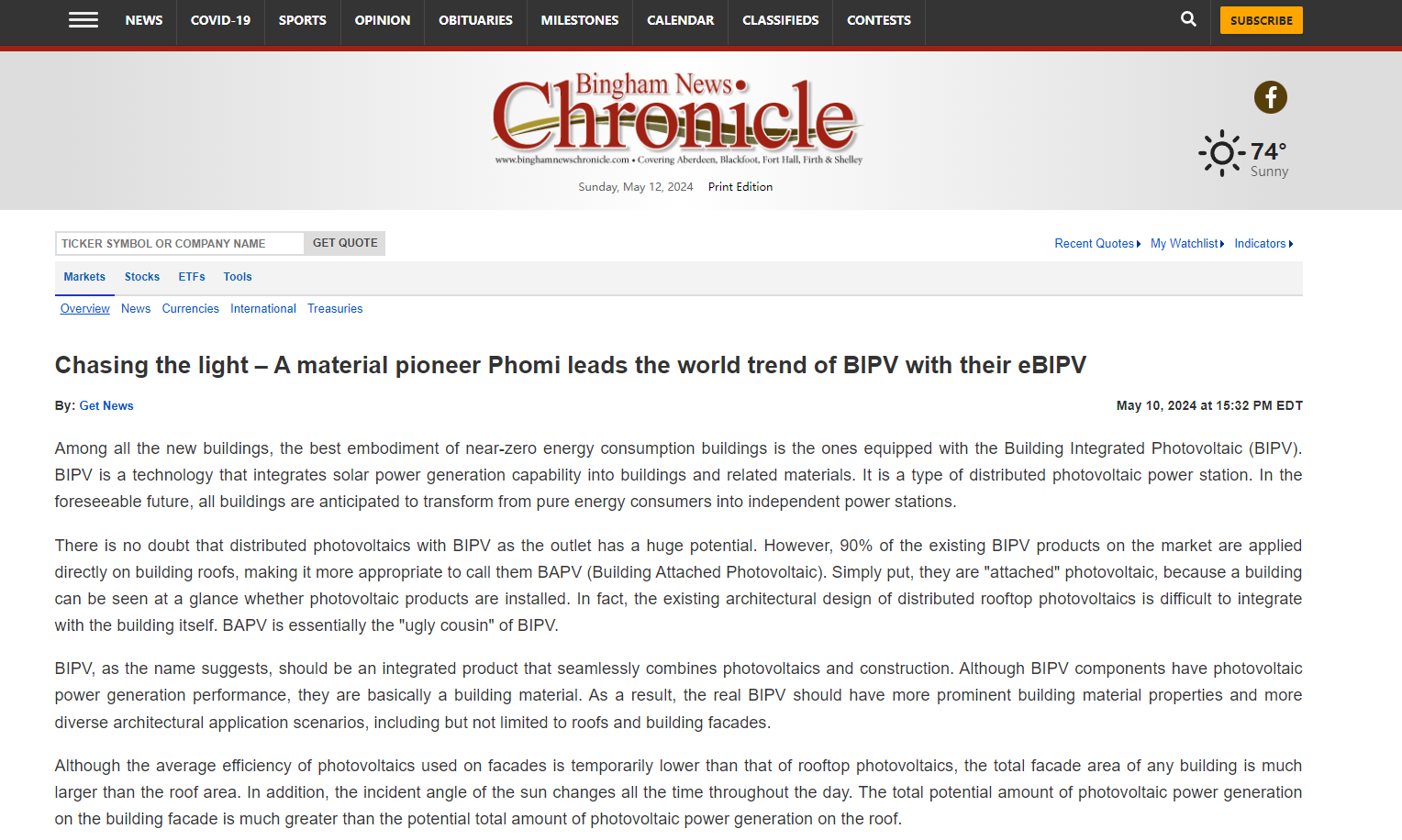1402x840 pixels.
Task: Expand the My Watchlist dropdown
Action: (1187, 244)
